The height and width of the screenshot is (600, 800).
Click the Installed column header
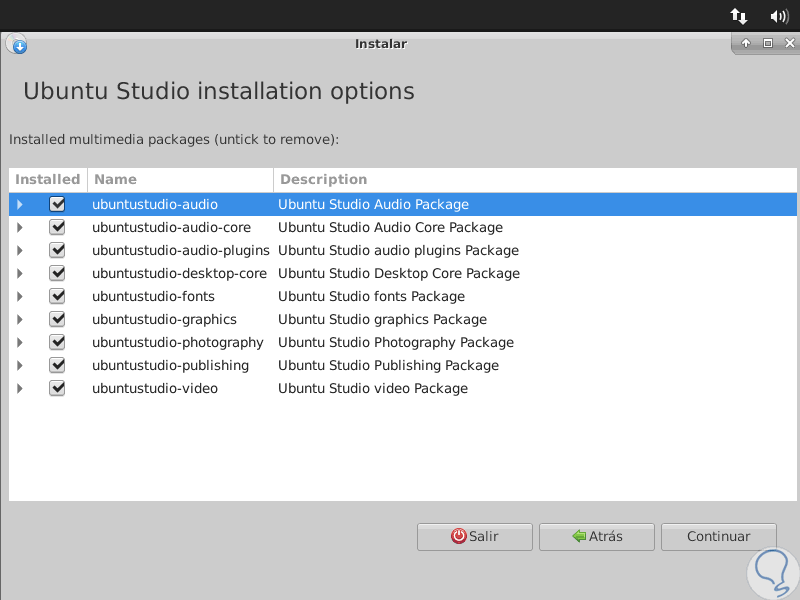click(48, 179)
